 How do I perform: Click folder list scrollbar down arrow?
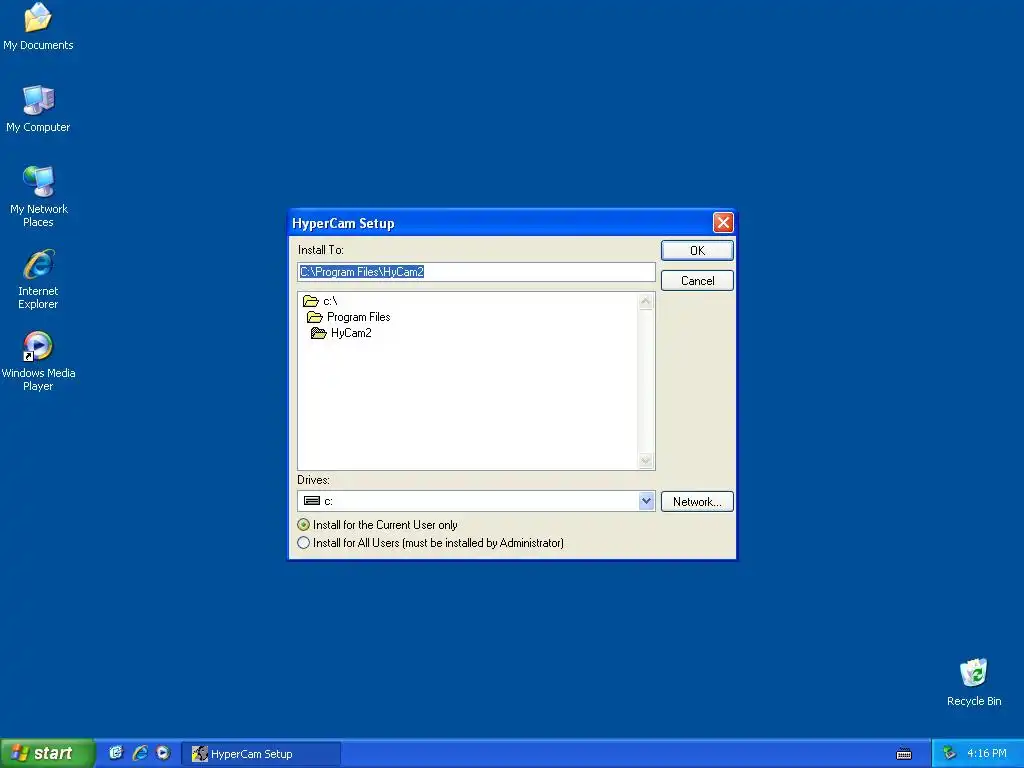[646, 460]
